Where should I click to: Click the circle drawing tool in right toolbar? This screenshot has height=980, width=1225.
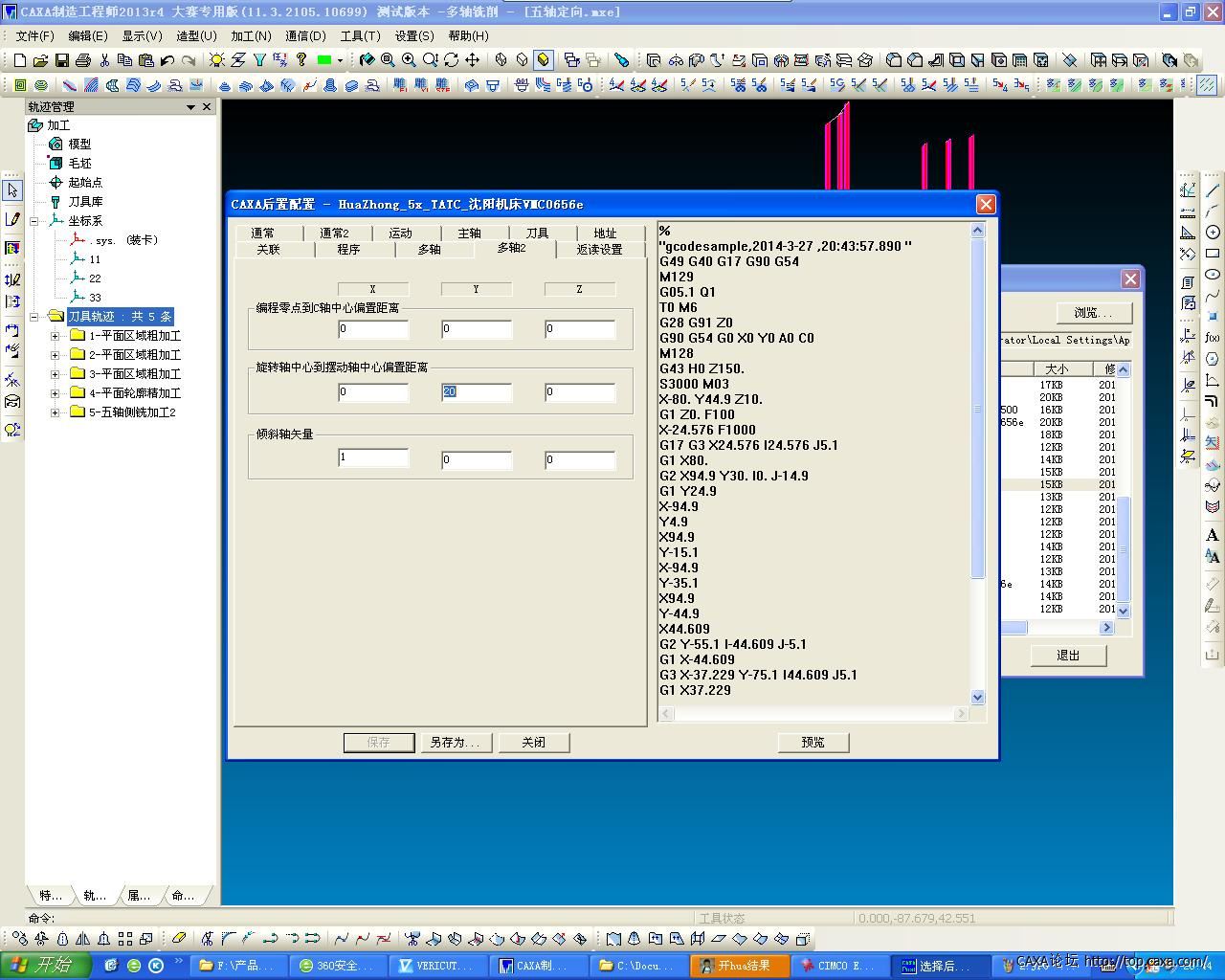[x=1213, y=233]
